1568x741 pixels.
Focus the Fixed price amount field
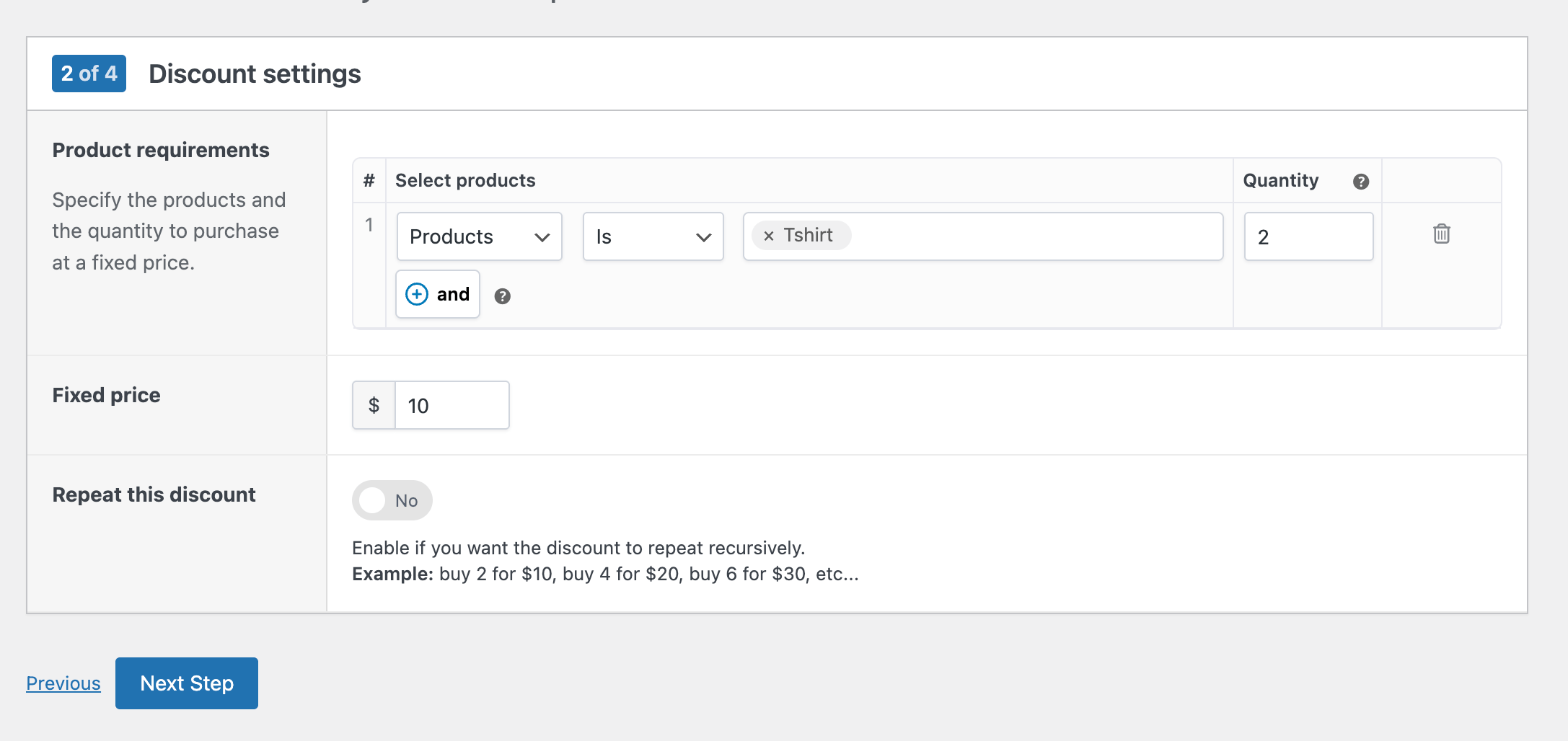coord(452,406)
